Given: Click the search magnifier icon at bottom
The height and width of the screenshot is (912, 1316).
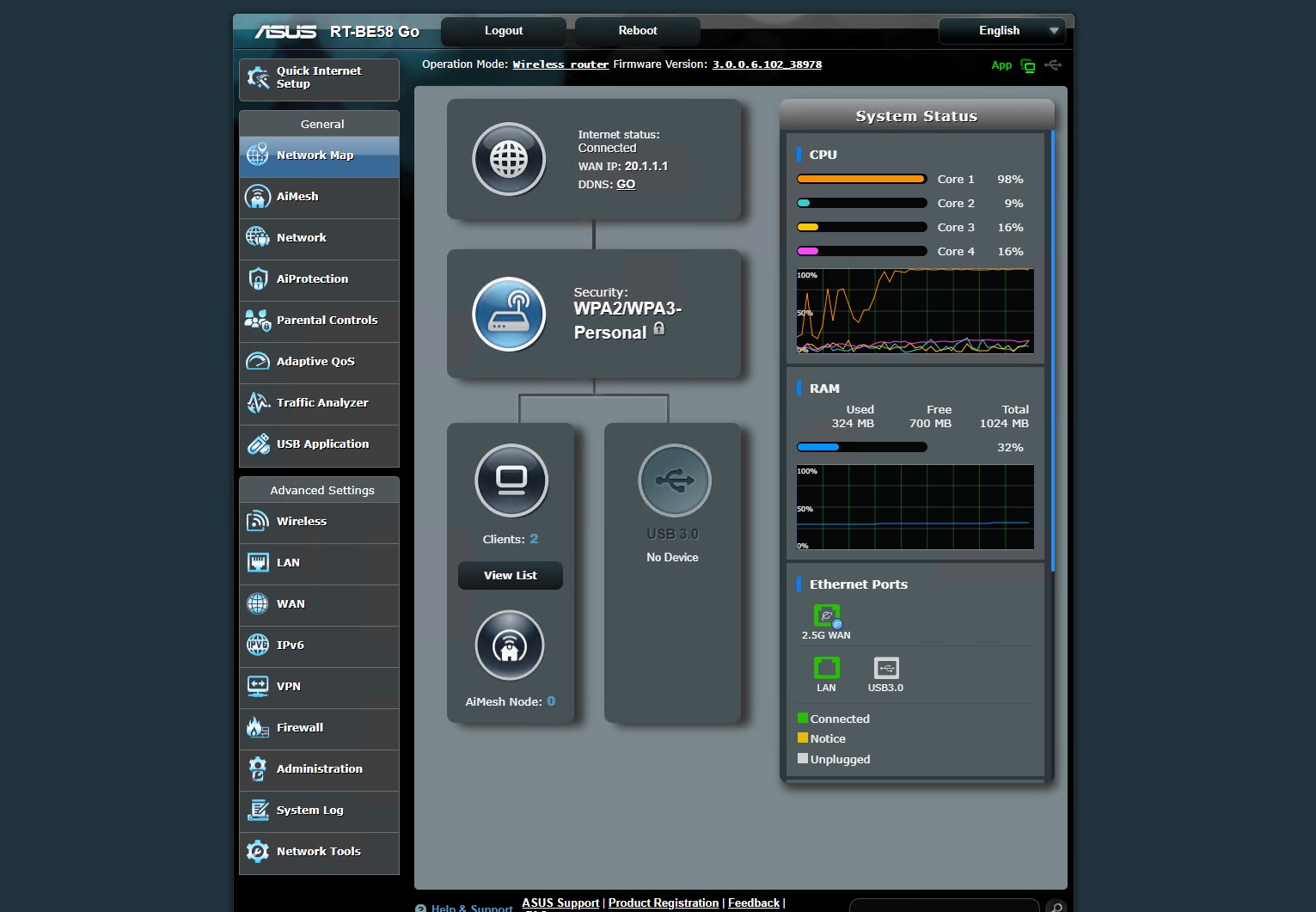Looking at the screenshot, I should coord(1056,906).
